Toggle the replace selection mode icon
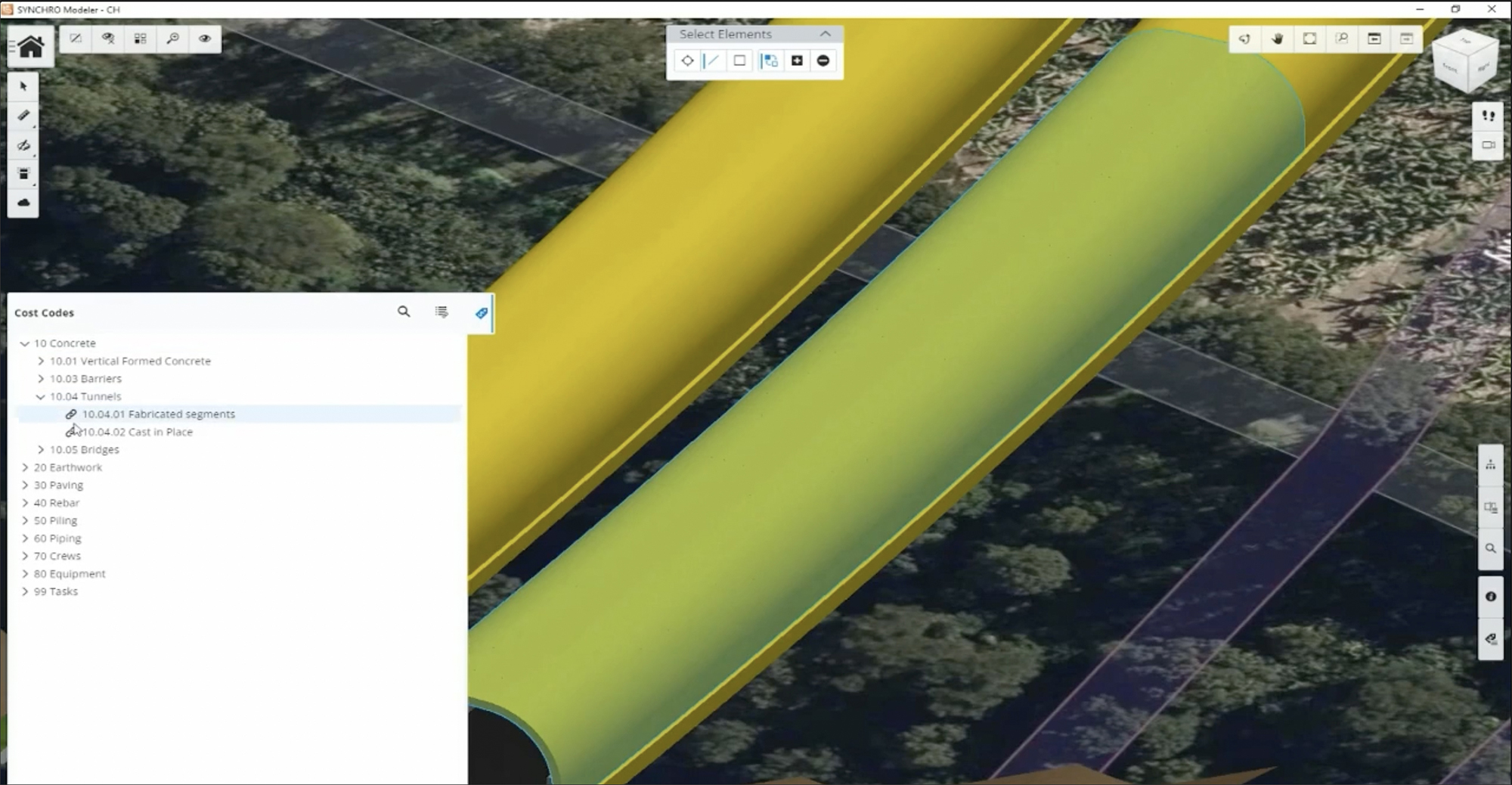 coord(770,61)
